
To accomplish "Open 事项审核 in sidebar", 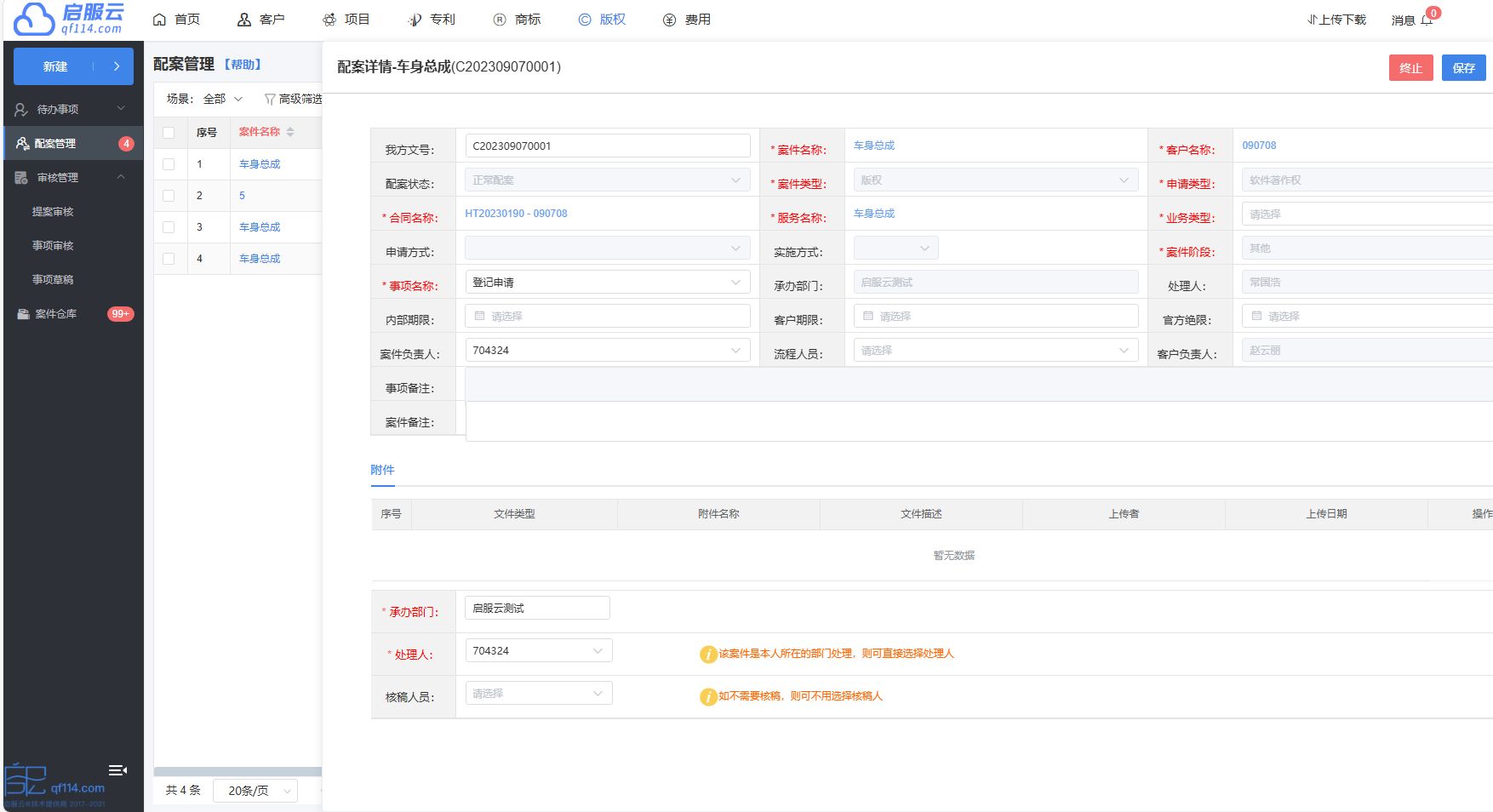I will click(53, 246).
